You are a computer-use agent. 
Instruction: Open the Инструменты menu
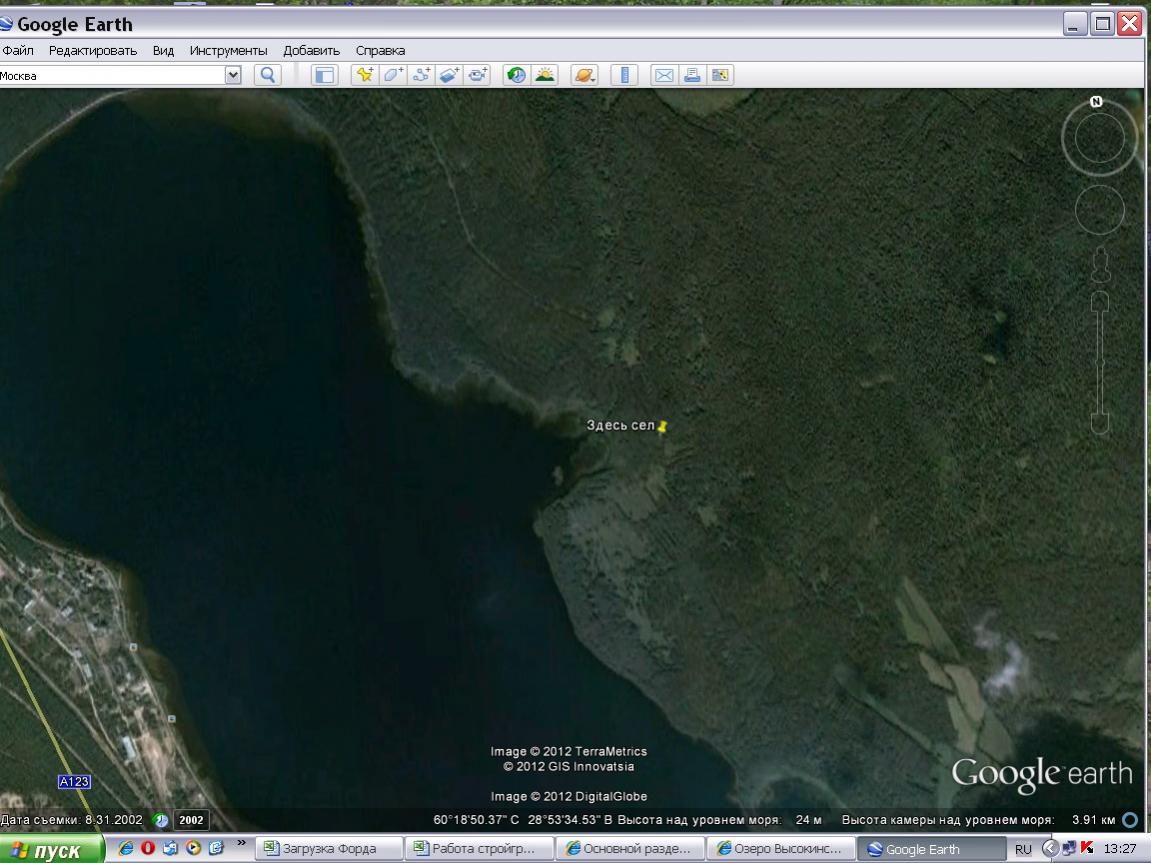pos(228,50)
